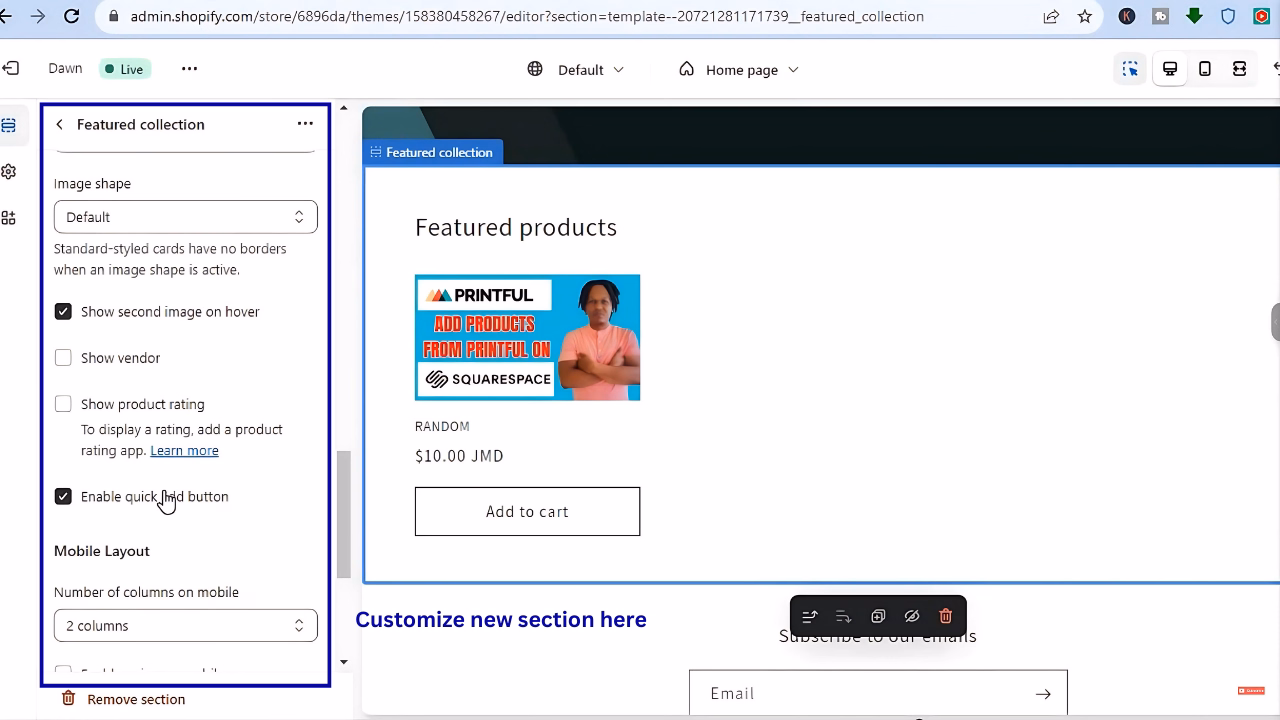1280x720 pixels.
Task: Open Number of columns on mobile dropdown
Action: [186, 626]
